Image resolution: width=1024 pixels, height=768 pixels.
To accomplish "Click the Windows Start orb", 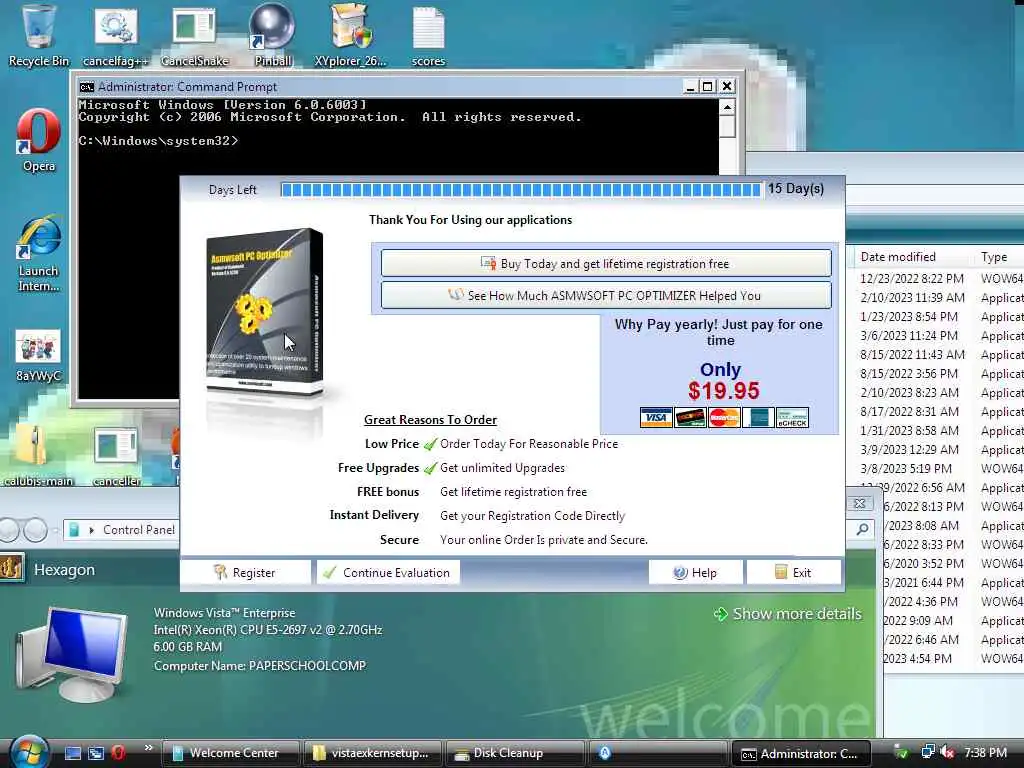I will [x=29, y=752].
